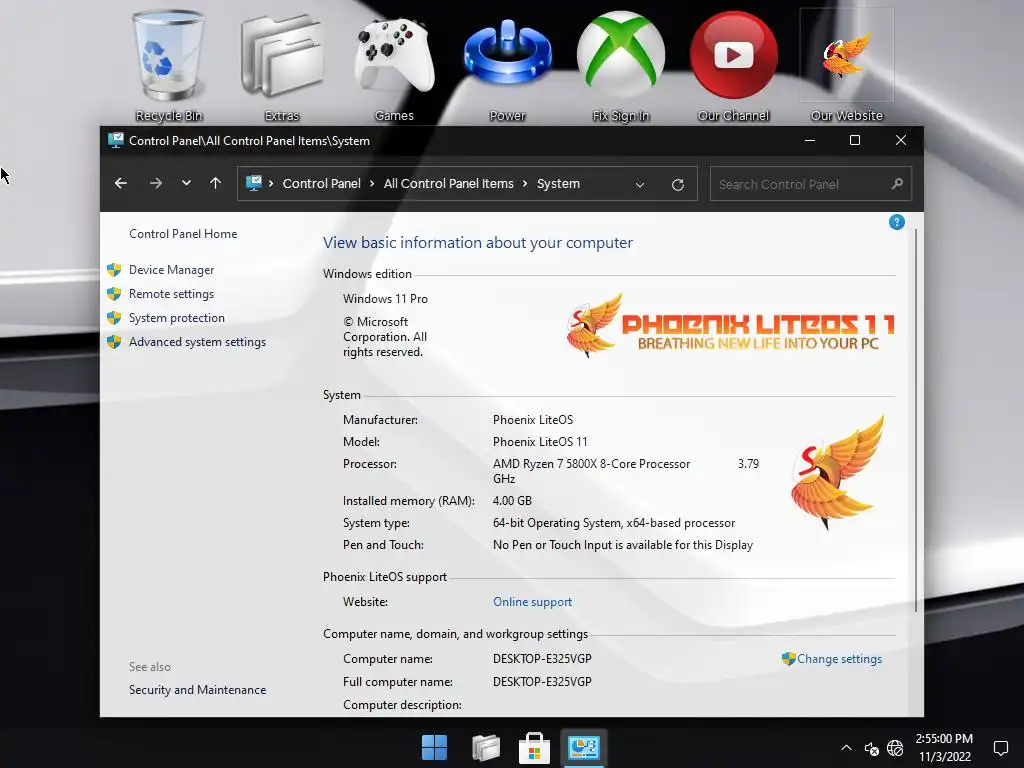Click shield icon beside Advanced system settings
Screen dimensions: 1024x768
click(x=114, y=342)
